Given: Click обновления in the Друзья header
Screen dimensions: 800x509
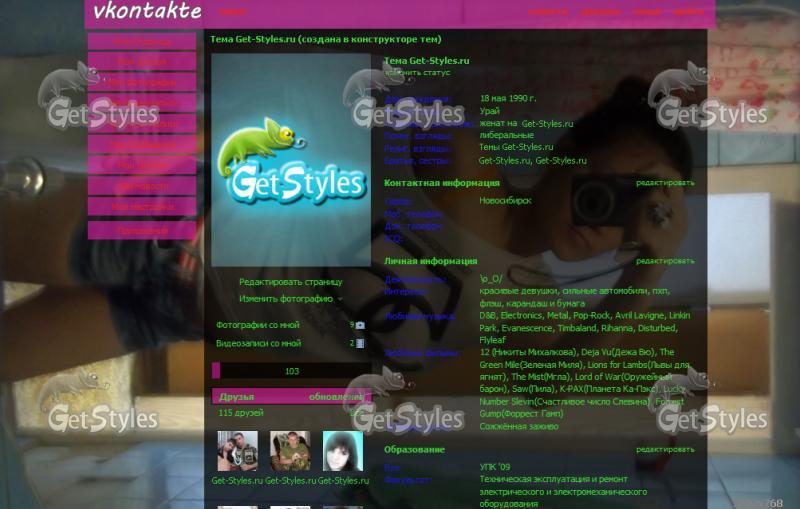Looking at the screenshot, I should [x=336, y=397].
